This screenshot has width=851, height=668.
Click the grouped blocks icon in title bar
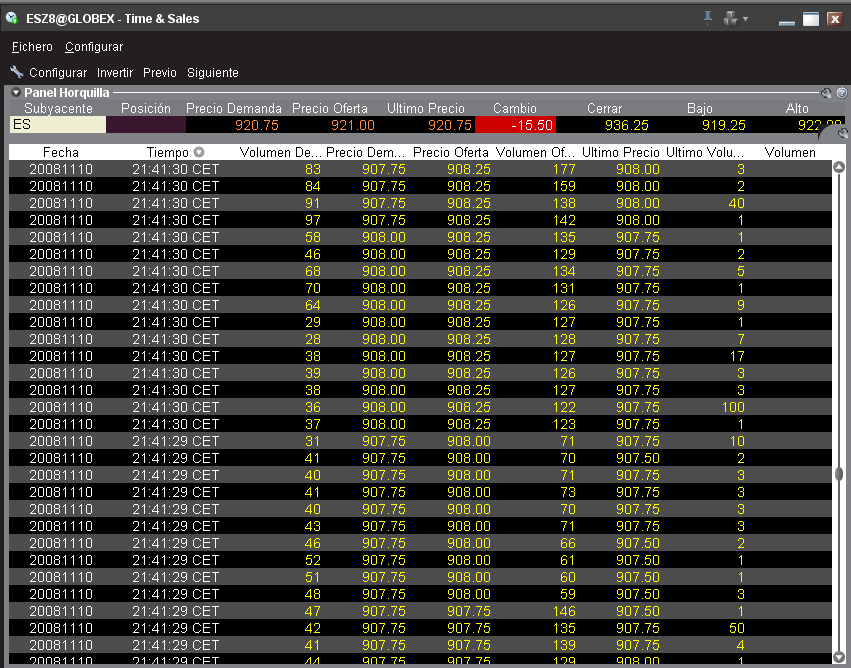point(731,18)
